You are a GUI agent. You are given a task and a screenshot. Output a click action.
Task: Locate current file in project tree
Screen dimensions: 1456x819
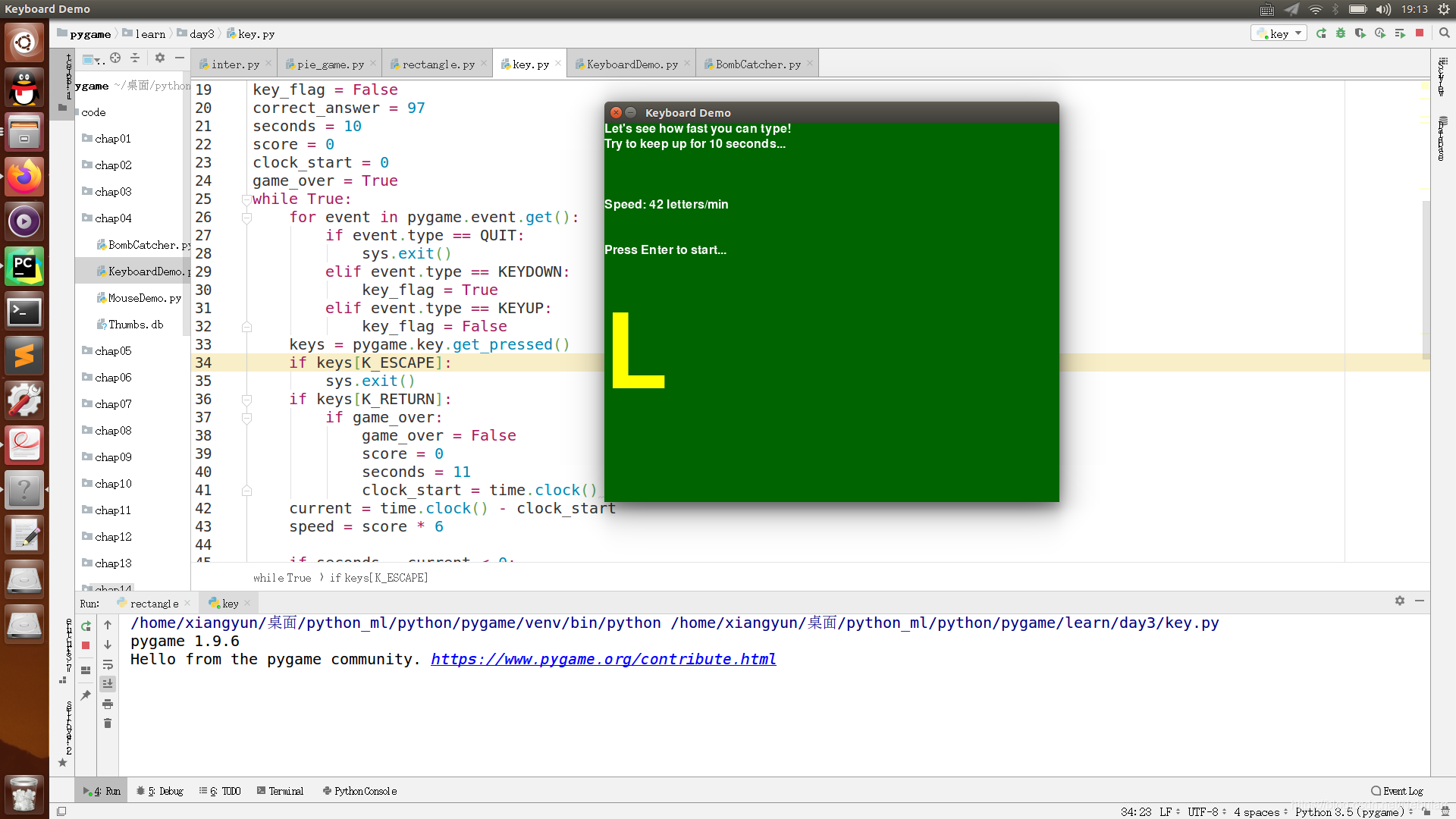click(x=115, y=58)
